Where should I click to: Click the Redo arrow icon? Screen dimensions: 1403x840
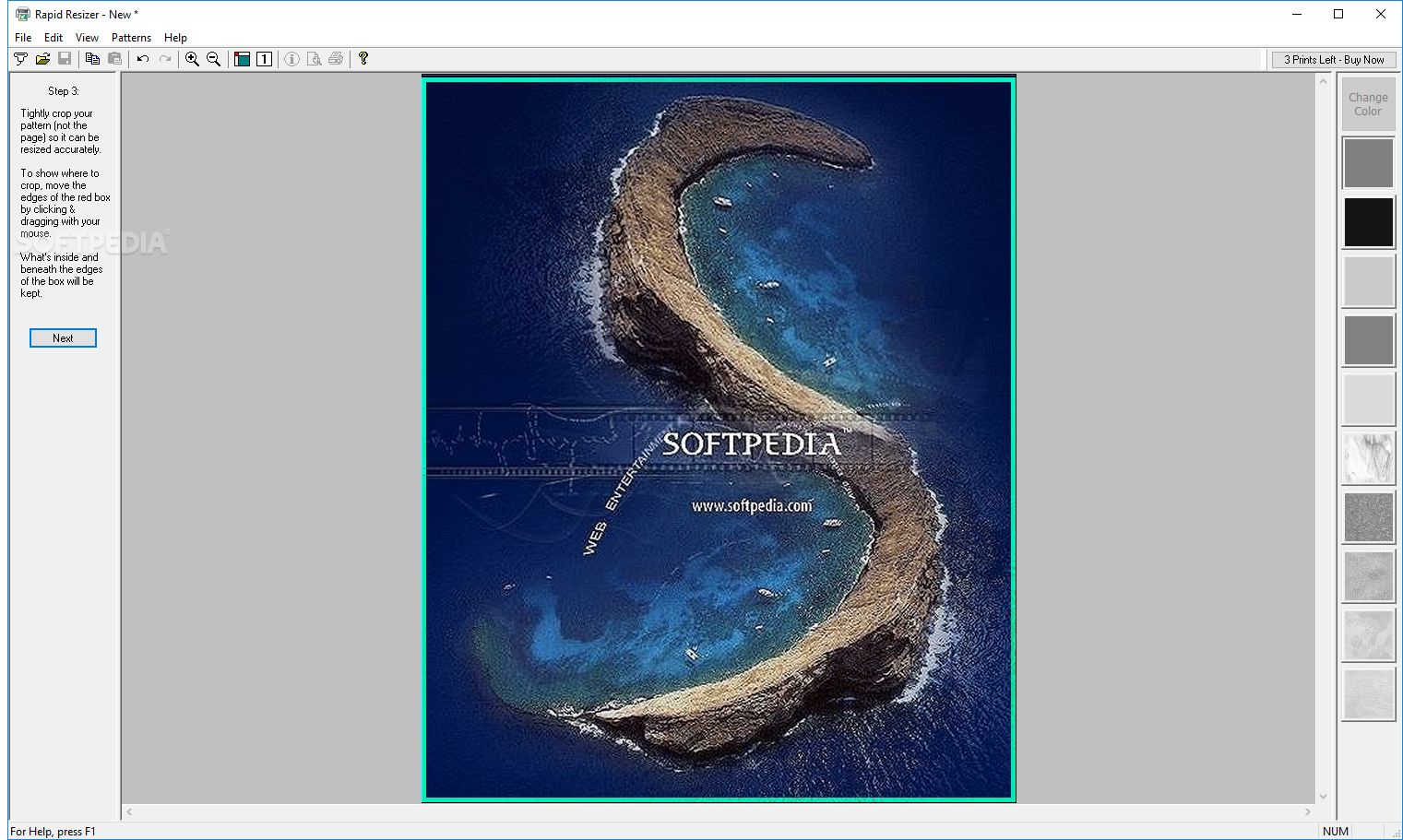tap(165, 59)
